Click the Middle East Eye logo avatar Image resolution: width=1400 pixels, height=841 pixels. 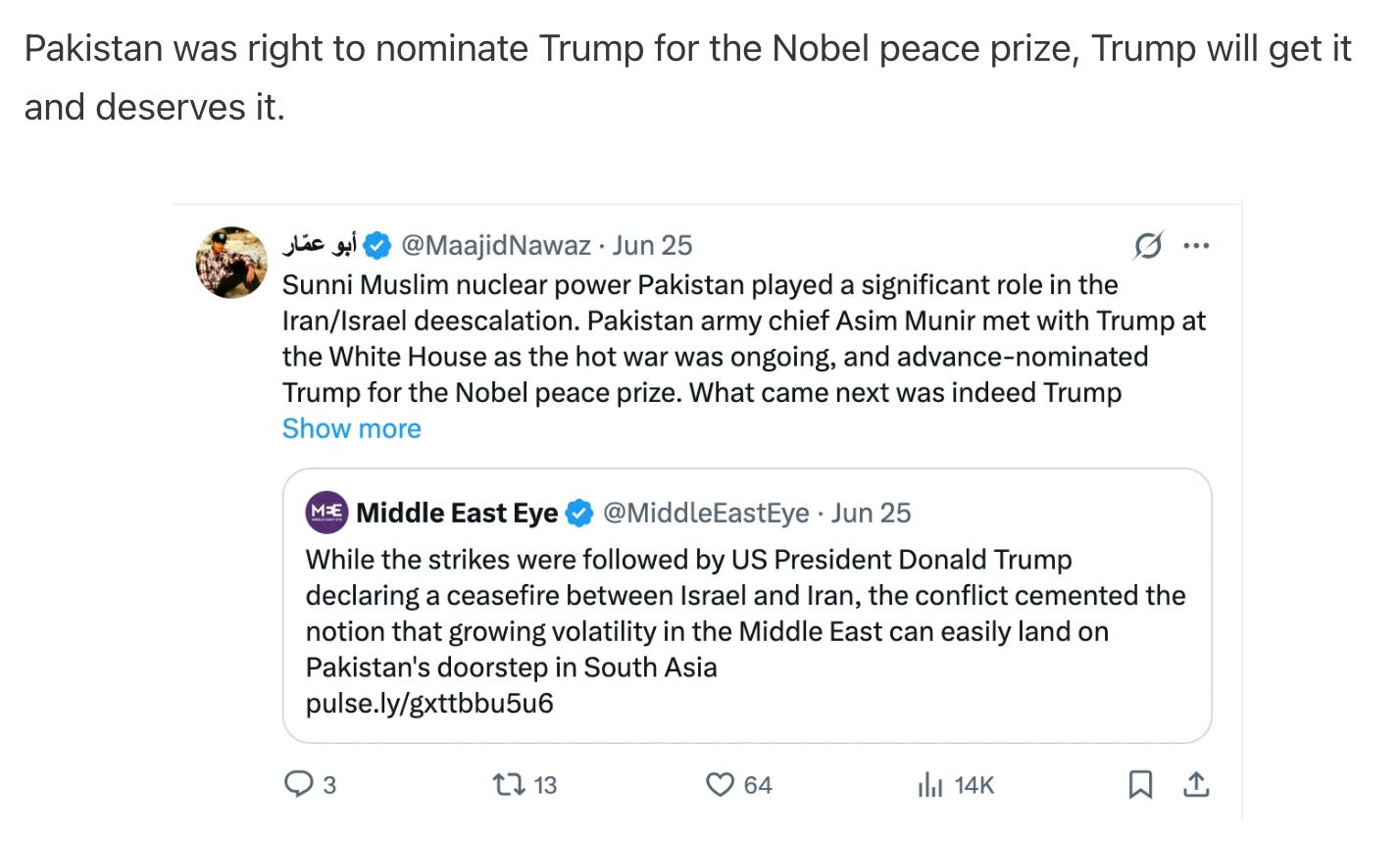327,512
